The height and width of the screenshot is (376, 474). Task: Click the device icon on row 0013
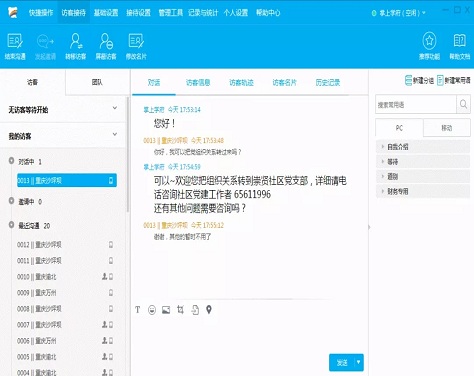(x=111, y=180)
